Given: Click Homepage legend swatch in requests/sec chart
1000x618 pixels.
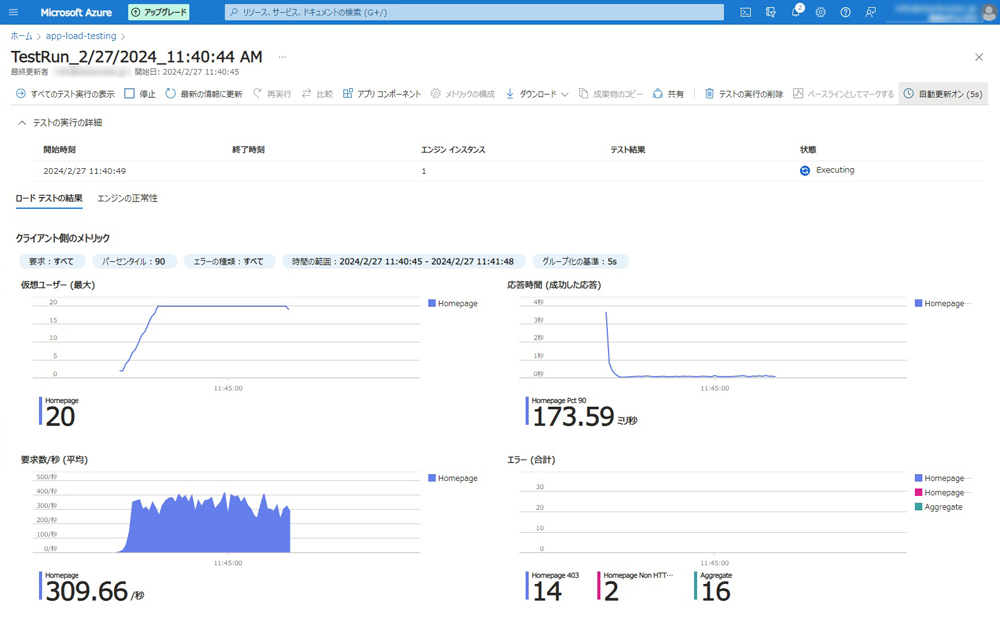Looking at the screenshot, I should [432, 478].
